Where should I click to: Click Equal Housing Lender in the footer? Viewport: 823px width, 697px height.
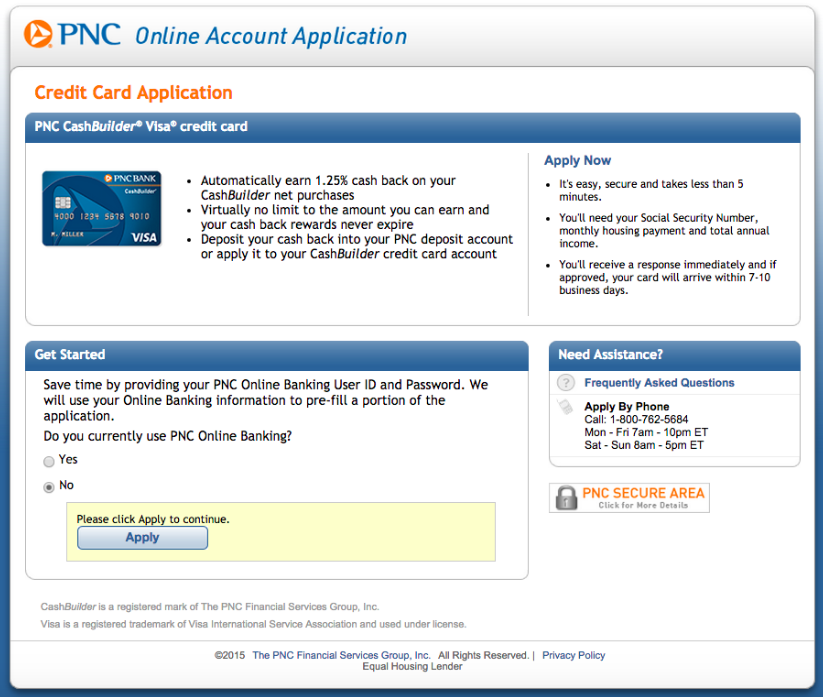[x=411, y=666]
